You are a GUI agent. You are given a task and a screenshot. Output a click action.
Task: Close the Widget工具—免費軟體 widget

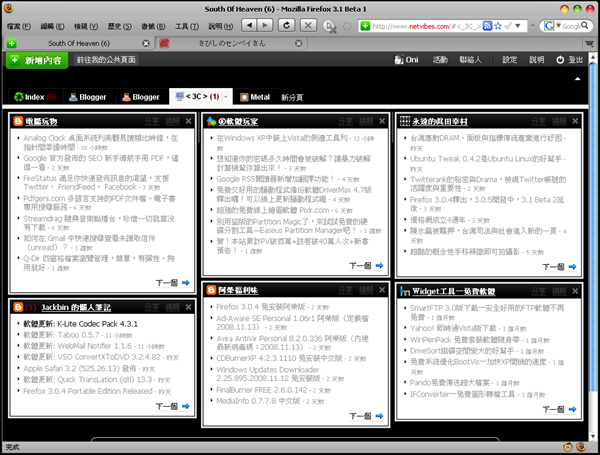(575, 291)
